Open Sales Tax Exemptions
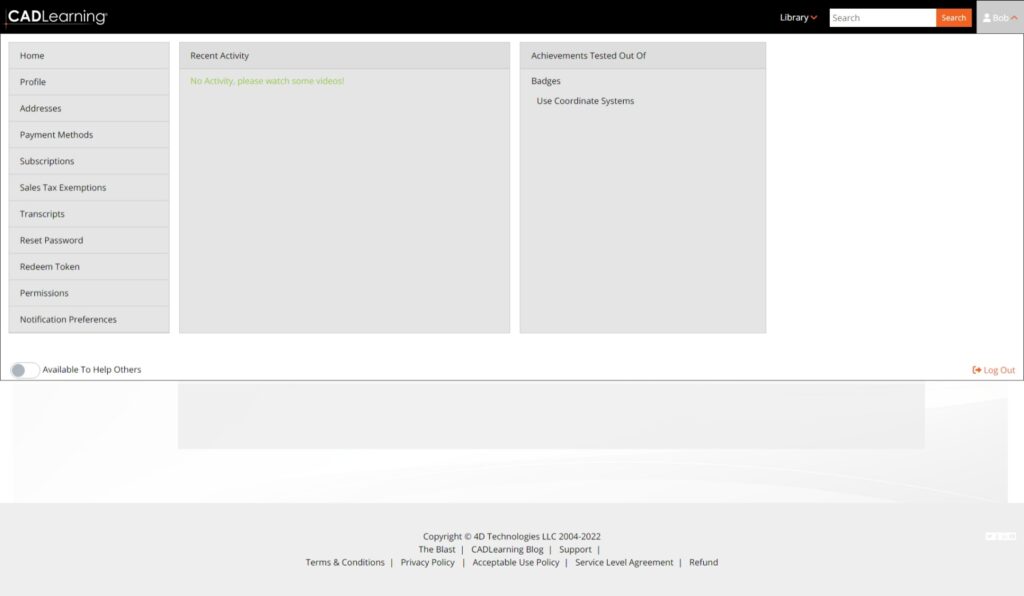 click(63, 188)
